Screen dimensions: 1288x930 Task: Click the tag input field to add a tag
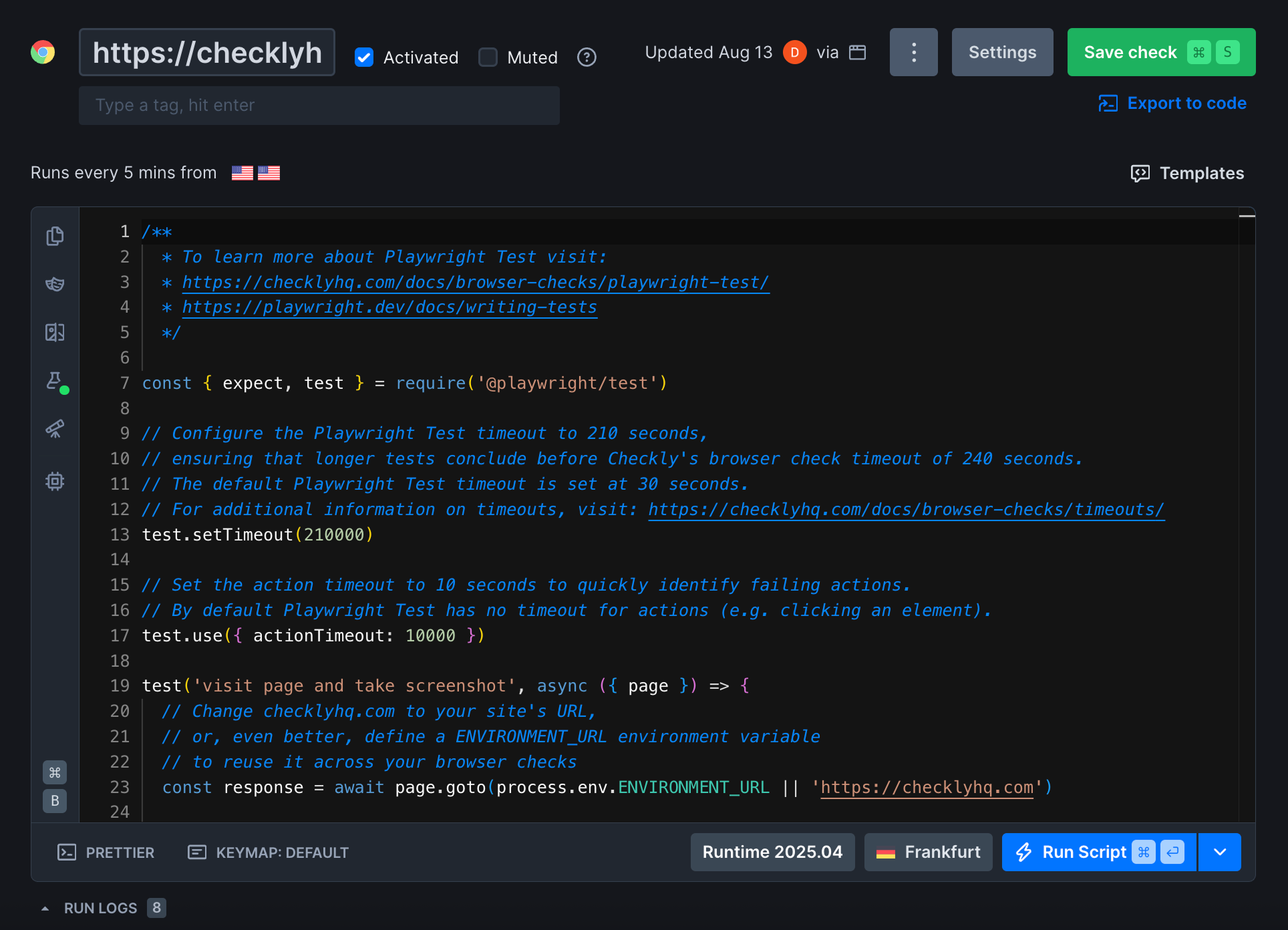319,105
